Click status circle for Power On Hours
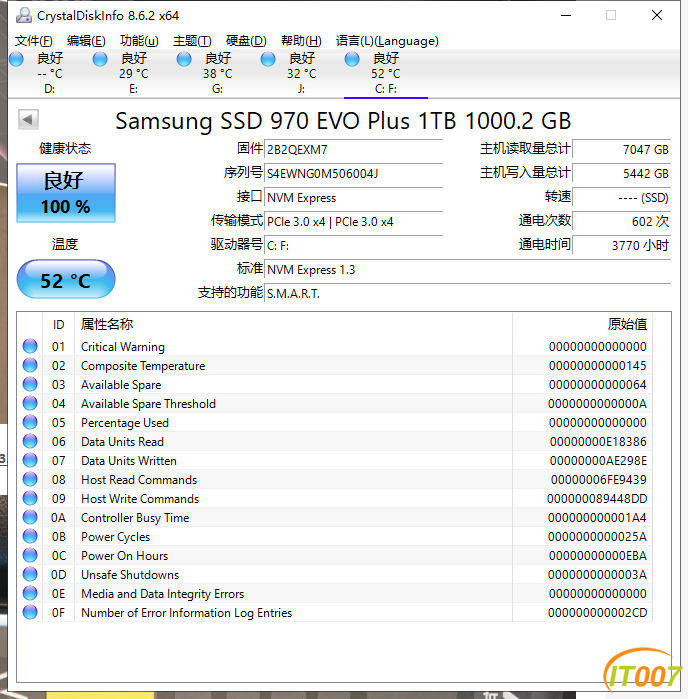Screen dimensions: 688x699 click(30, 555)
